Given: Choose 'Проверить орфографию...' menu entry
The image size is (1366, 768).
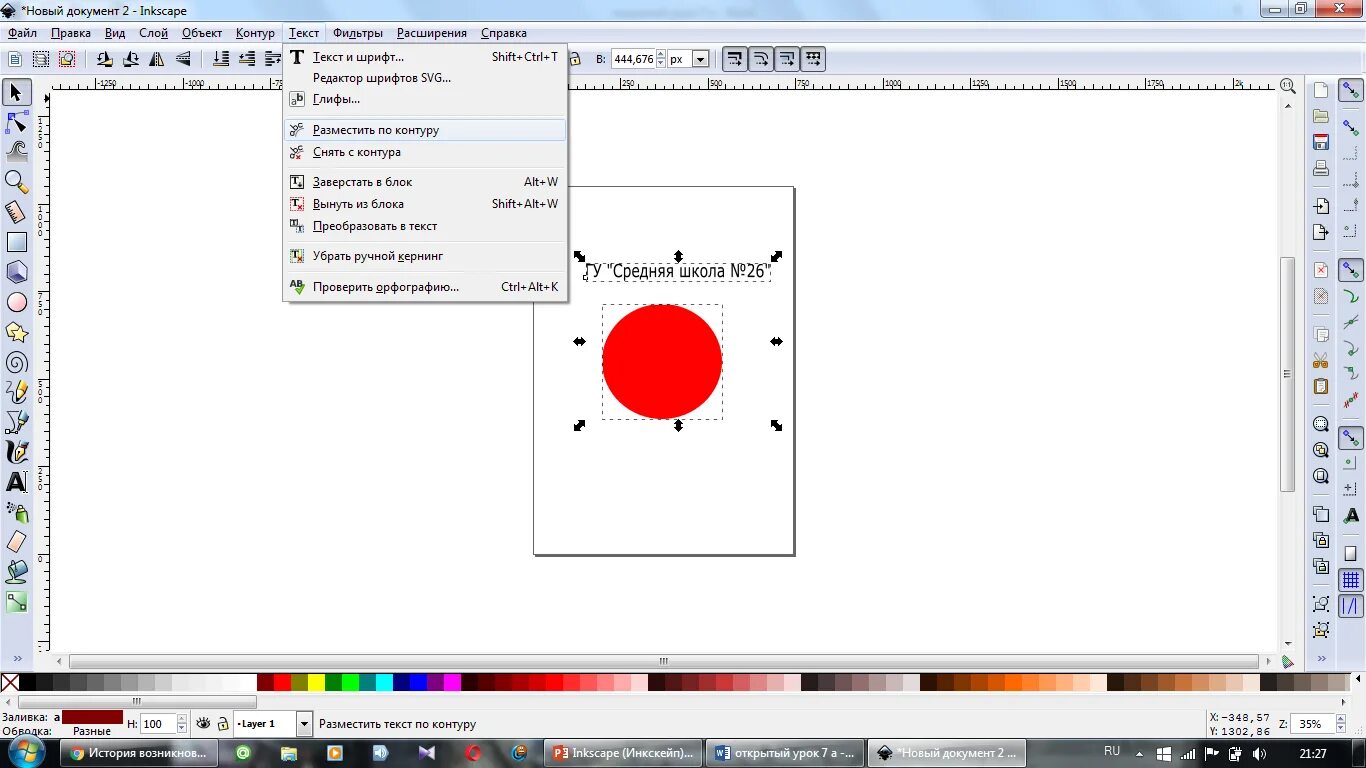Looking at the screenshot, I should pyautogui.click(x=425, y=287).
